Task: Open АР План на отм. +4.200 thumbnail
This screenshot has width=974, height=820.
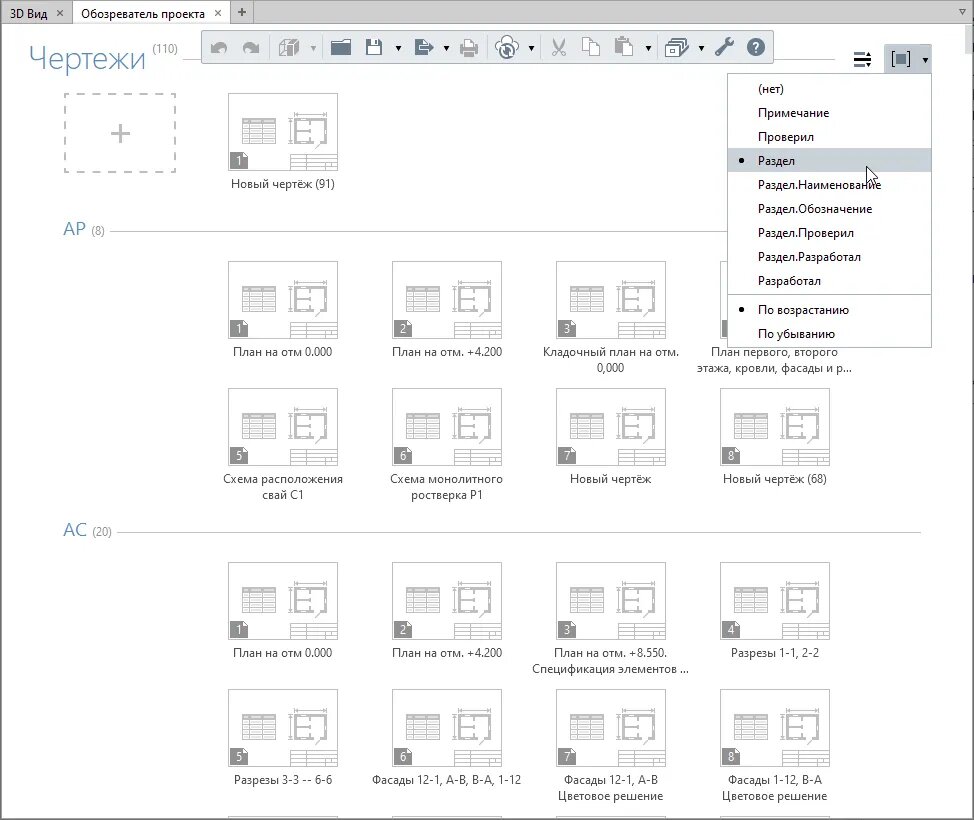Action: [447, 300]
